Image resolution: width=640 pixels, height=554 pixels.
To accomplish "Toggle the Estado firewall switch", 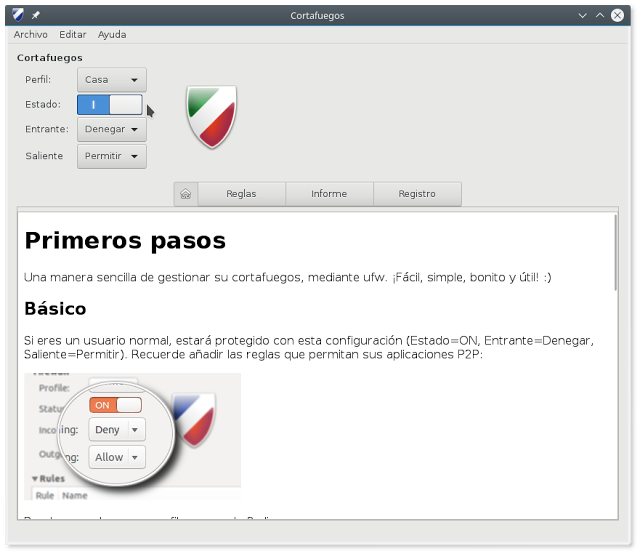I will (110, 105).
